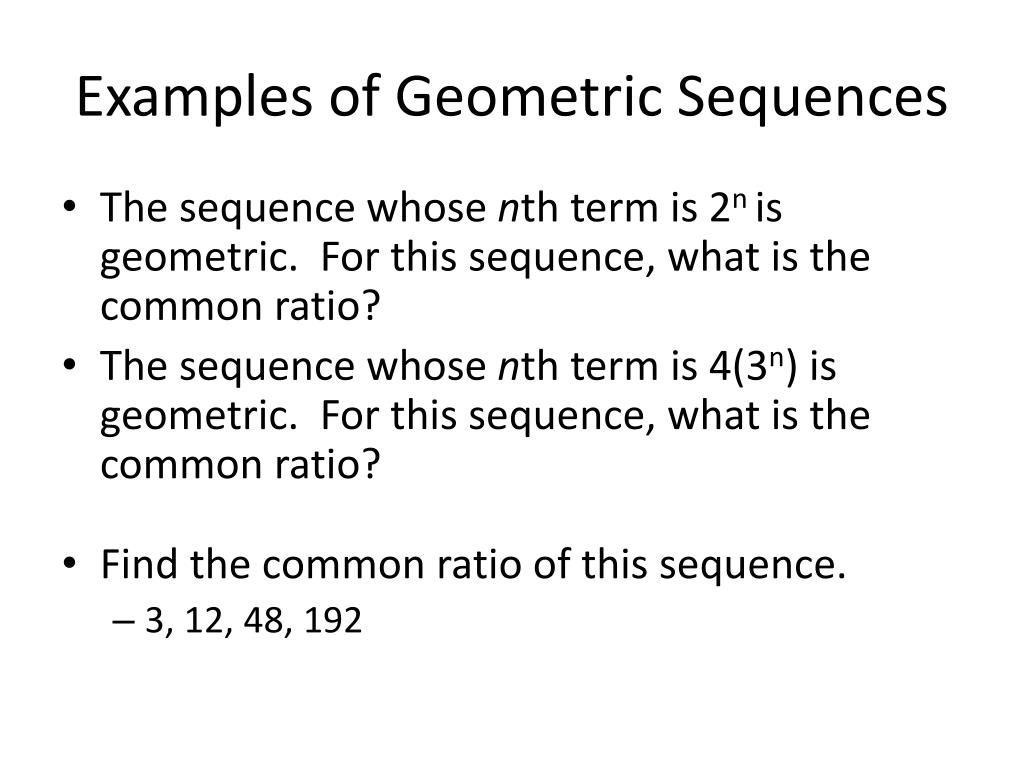Click the first bullet point marker
The image size is (1024, 768).
tap(70, 206)
